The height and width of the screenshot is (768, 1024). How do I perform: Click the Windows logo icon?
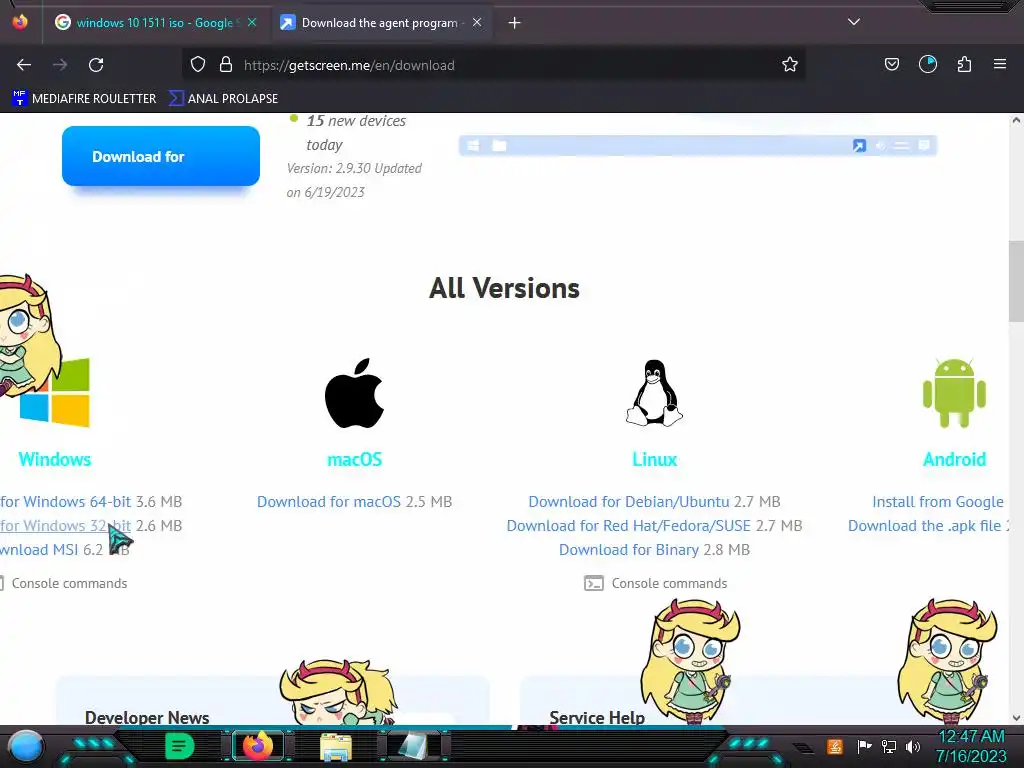pyautogui.click(x=55, y=392)
